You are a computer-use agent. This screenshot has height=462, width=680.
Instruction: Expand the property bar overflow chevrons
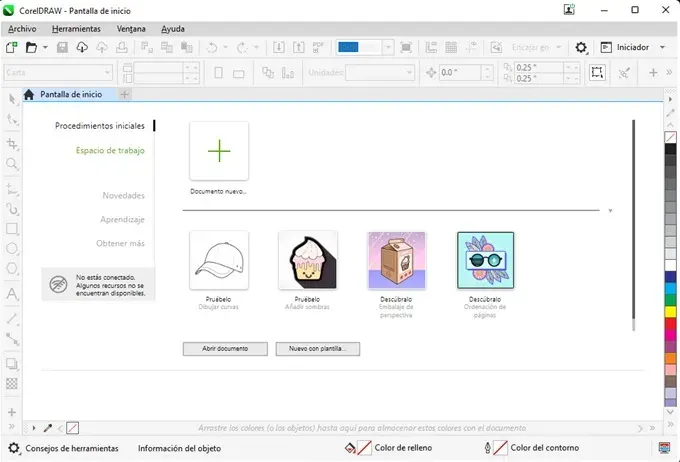tap(670, 72)
